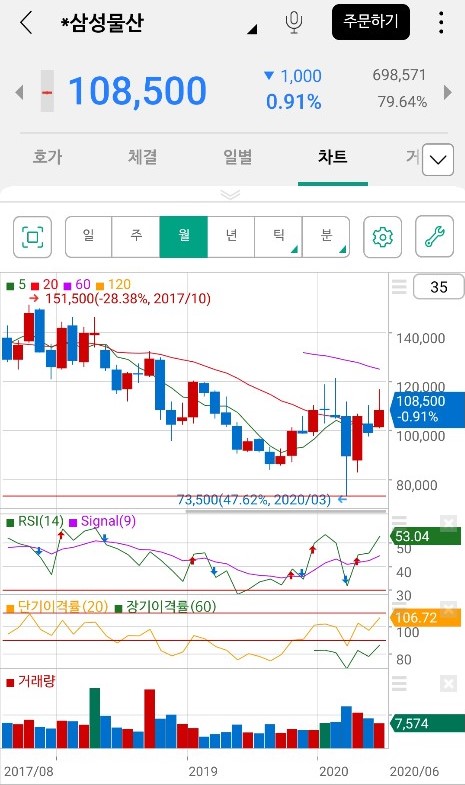465x785 pixels.
Task: Tap the 2020/06 end date label
Action: point(414,771)
